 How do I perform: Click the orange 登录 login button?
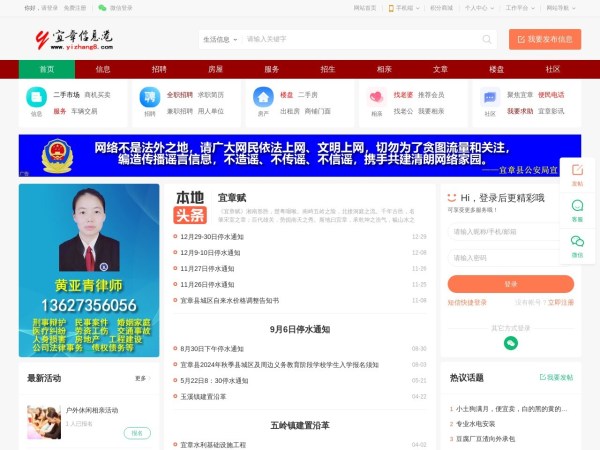510,283
